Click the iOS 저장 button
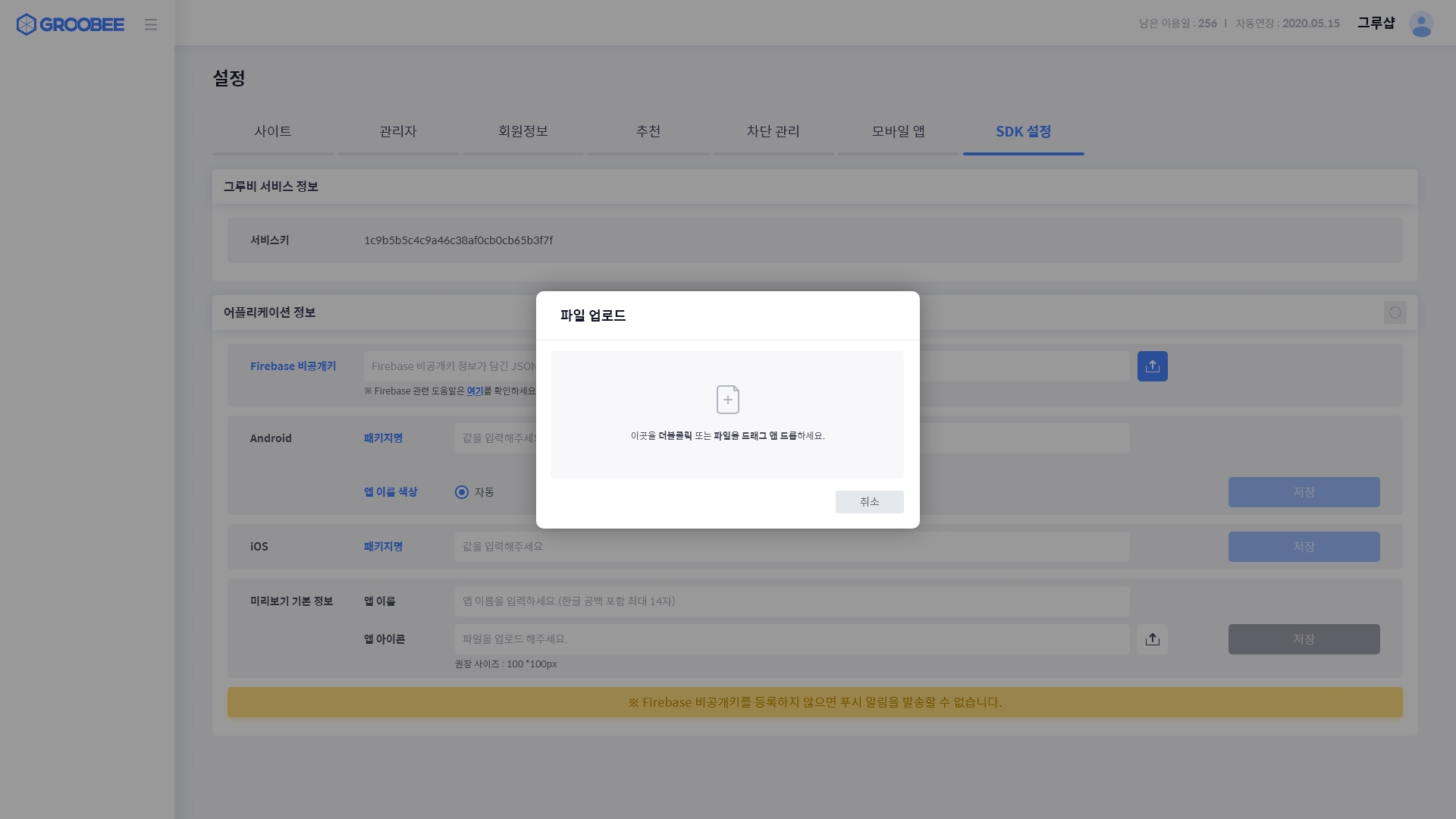This screenshot has width=1456, height=819. (1304, 547)
